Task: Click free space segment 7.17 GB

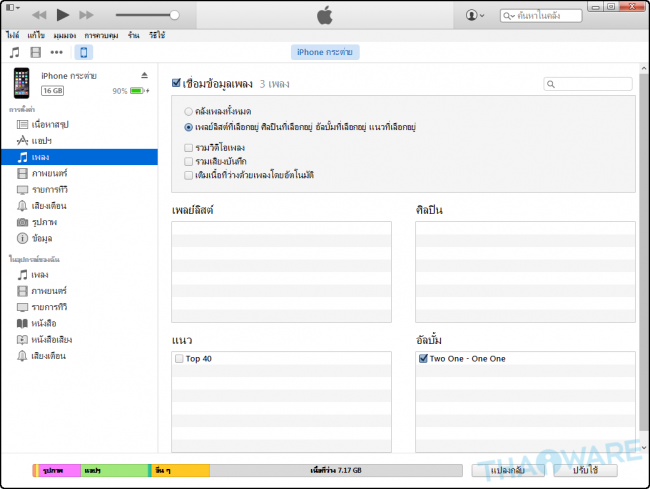Action: (x=336, y=470)
